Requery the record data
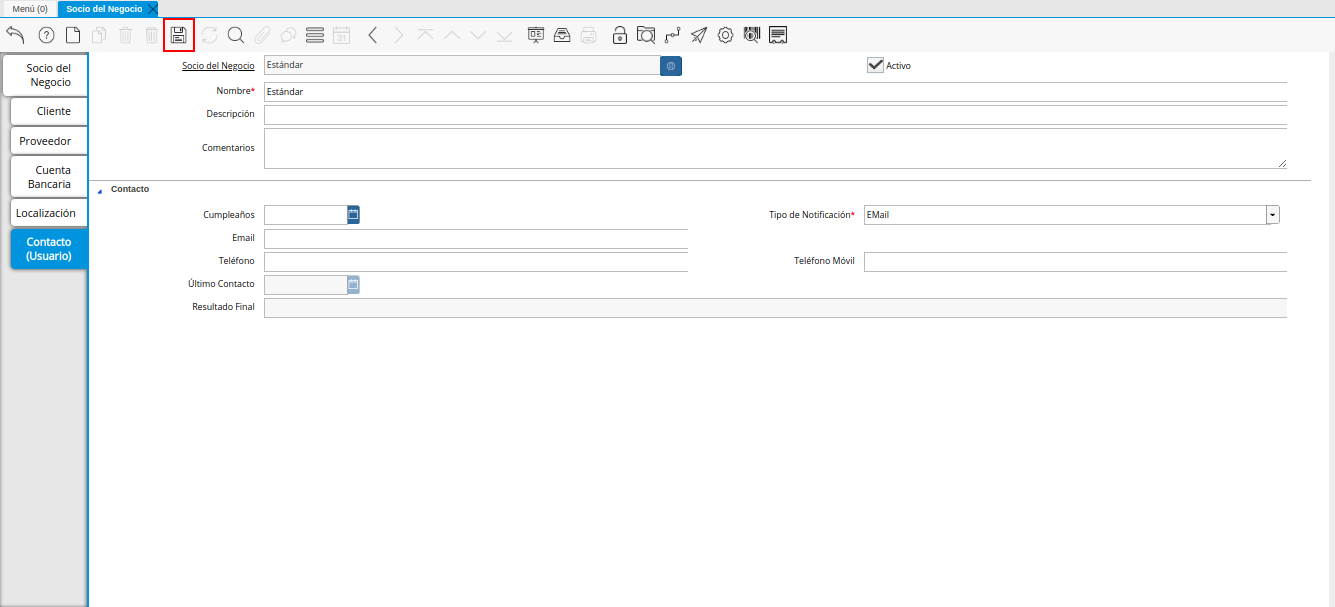The image size is (1335, 607). pyautogui.click(x=208, y=34)
